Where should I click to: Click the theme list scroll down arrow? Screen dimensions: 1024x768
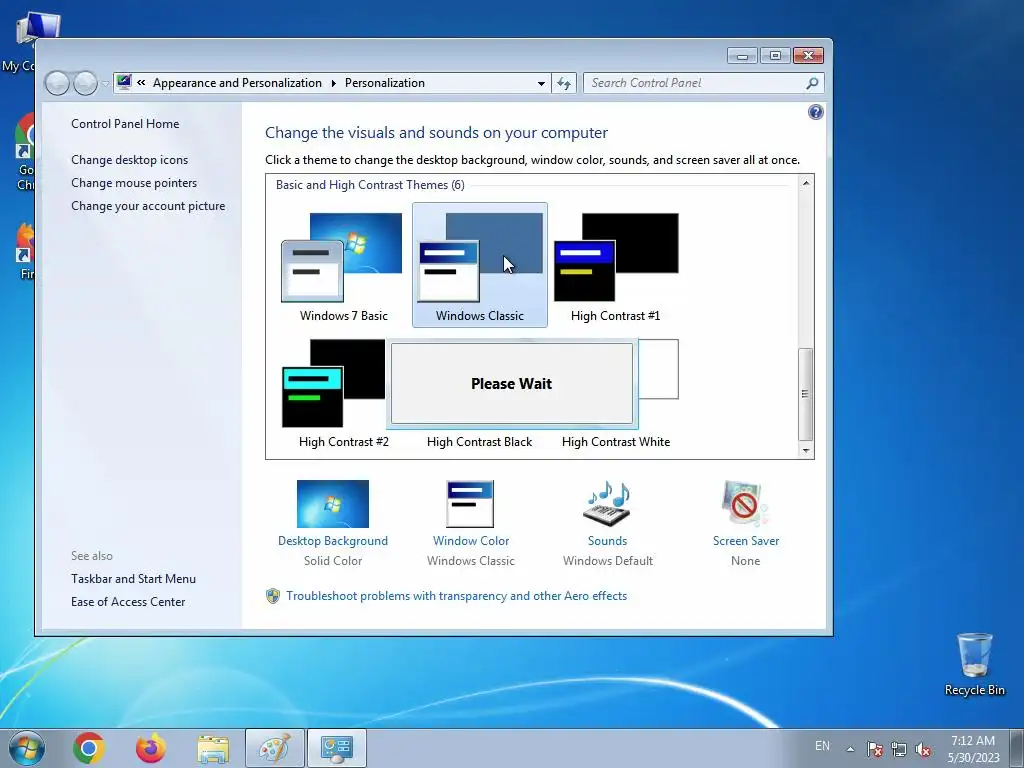tap(806, 451)
